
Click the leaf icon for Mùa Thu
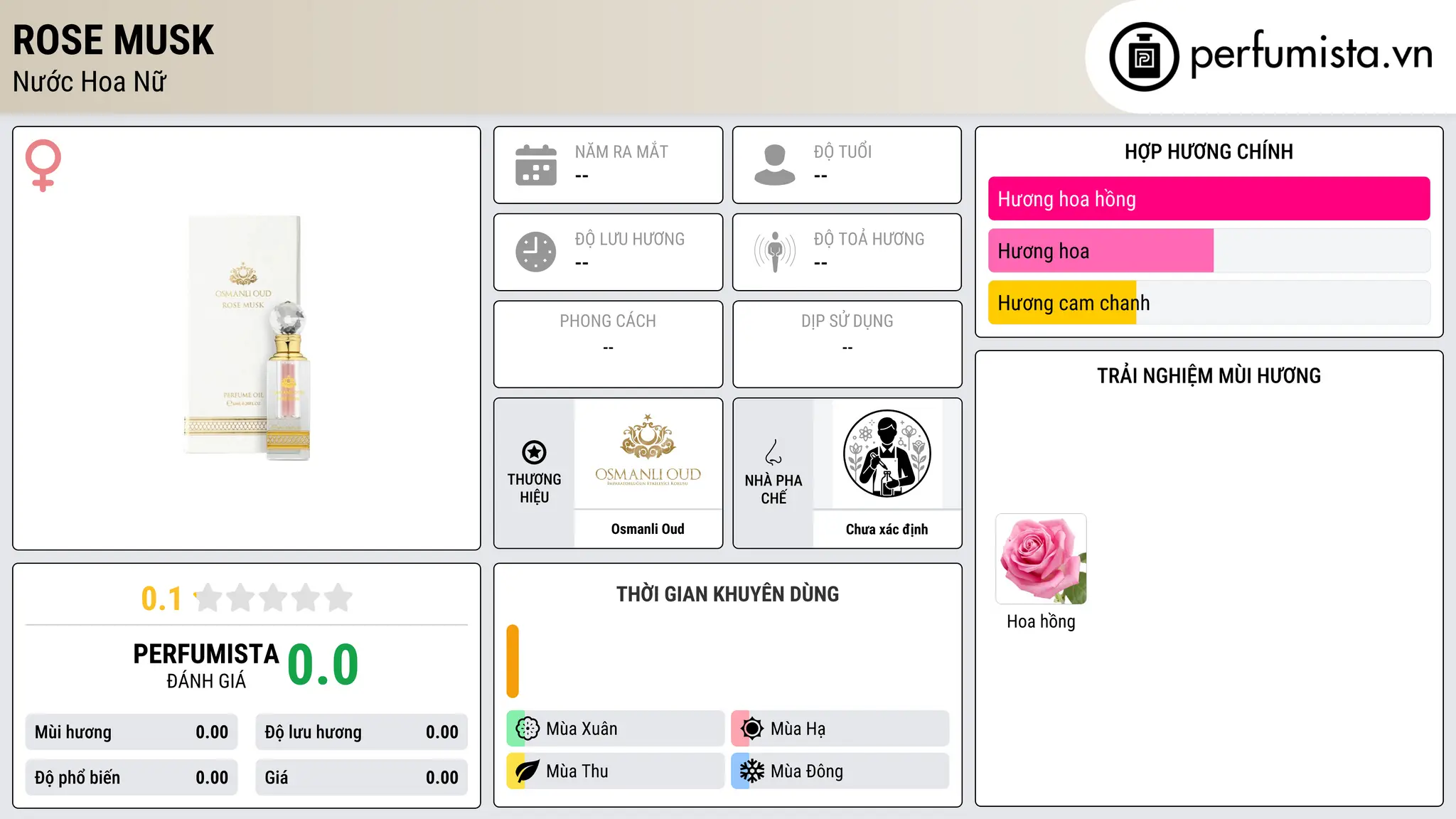[528, 771]
